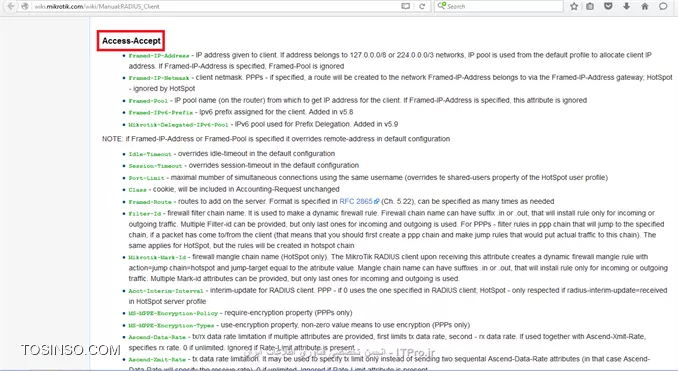Image resolution: width=678 pixels, height=371 pixels.
Task: Bookmark this page with the star icon
Action: [574, 6]
